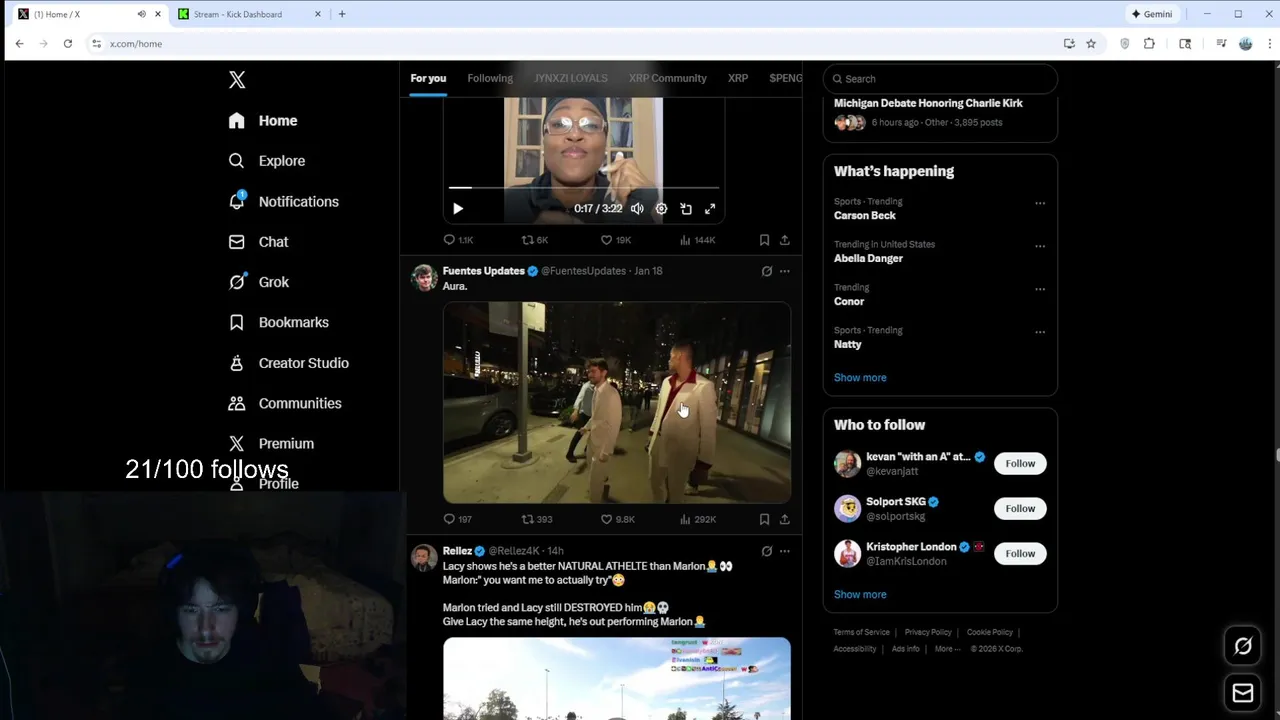
Task: Reply to Aura post (197)
Action: (457, 519)
